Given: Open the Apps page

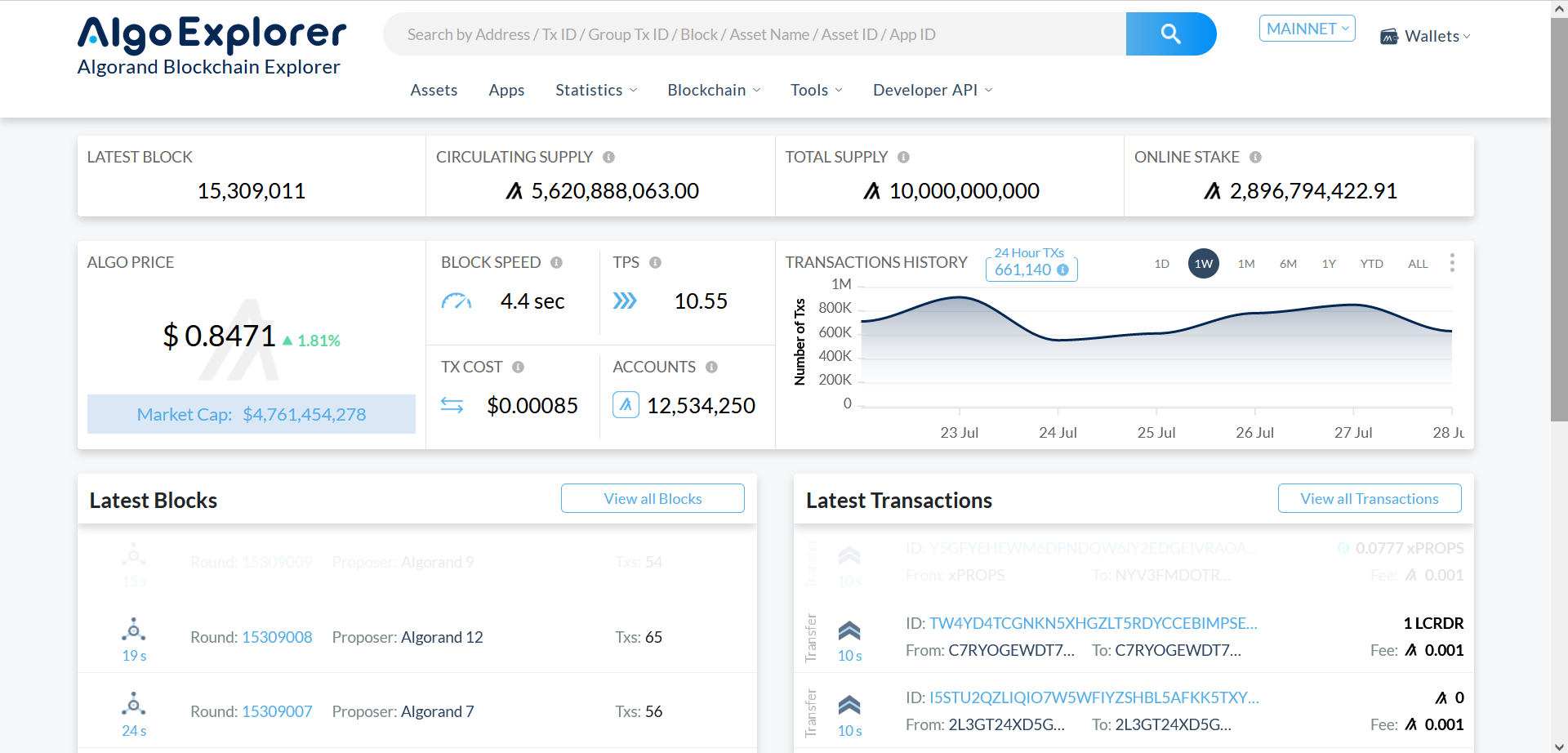Looking at the screenshot, I should click(x=506, y=90).
